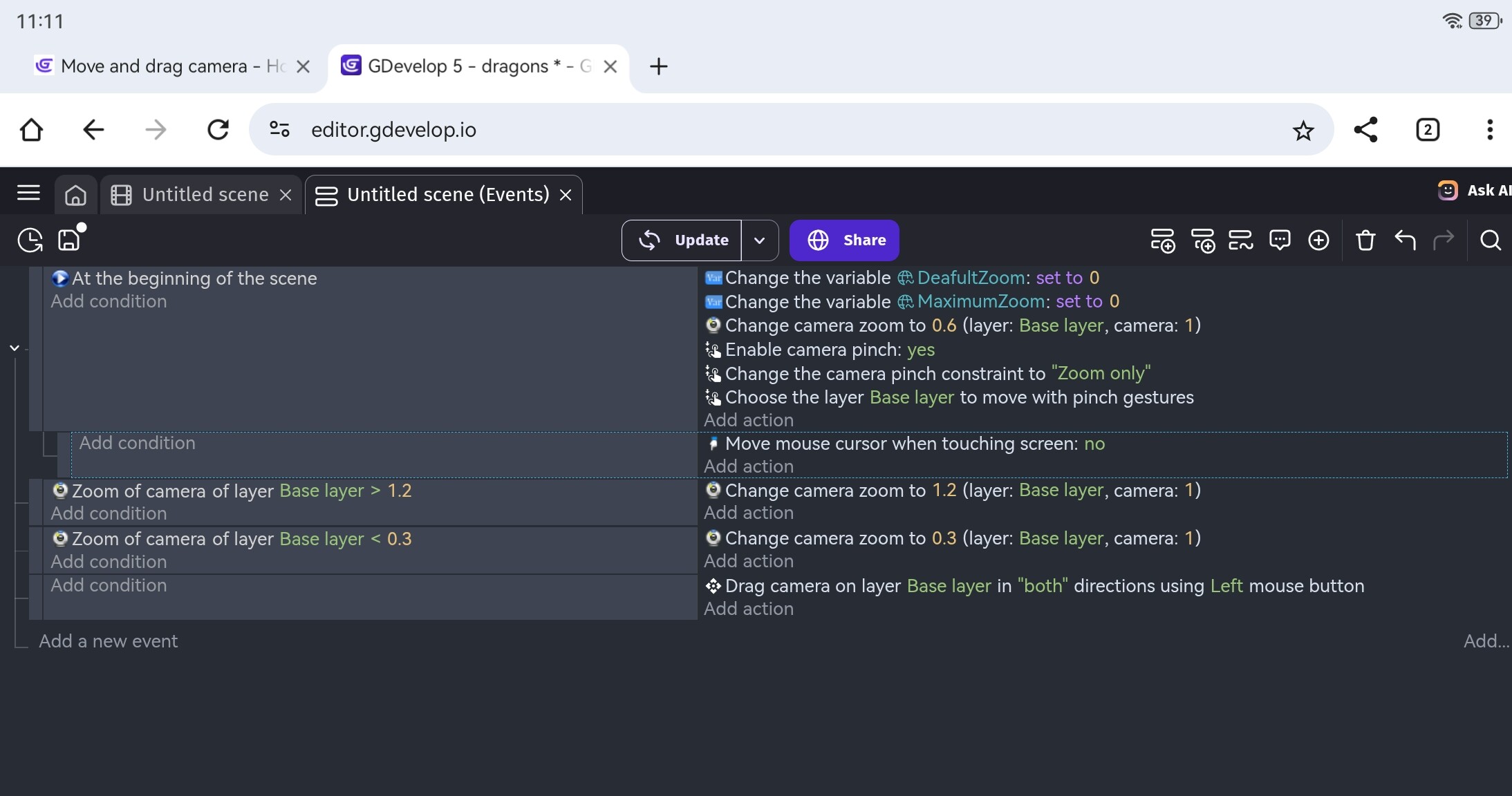This screenshot has width=1512, height=796.
Task: Save the project with floppy disk icon
Action: tap(69, 240)
